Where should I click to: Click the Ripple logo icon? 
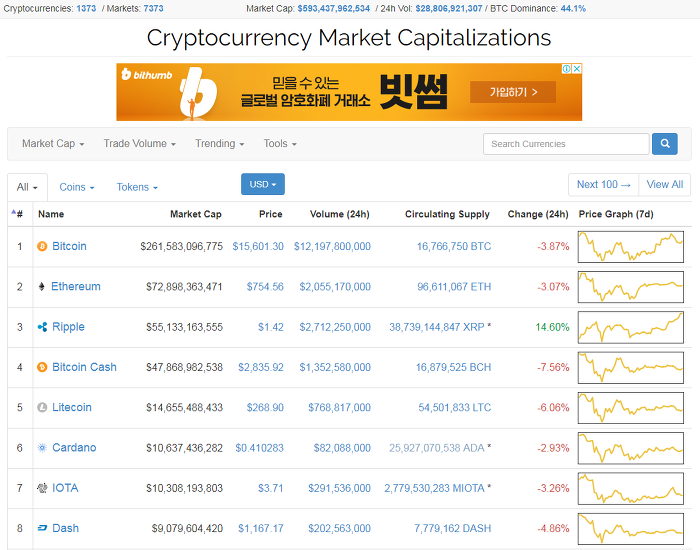coord(42,327)
